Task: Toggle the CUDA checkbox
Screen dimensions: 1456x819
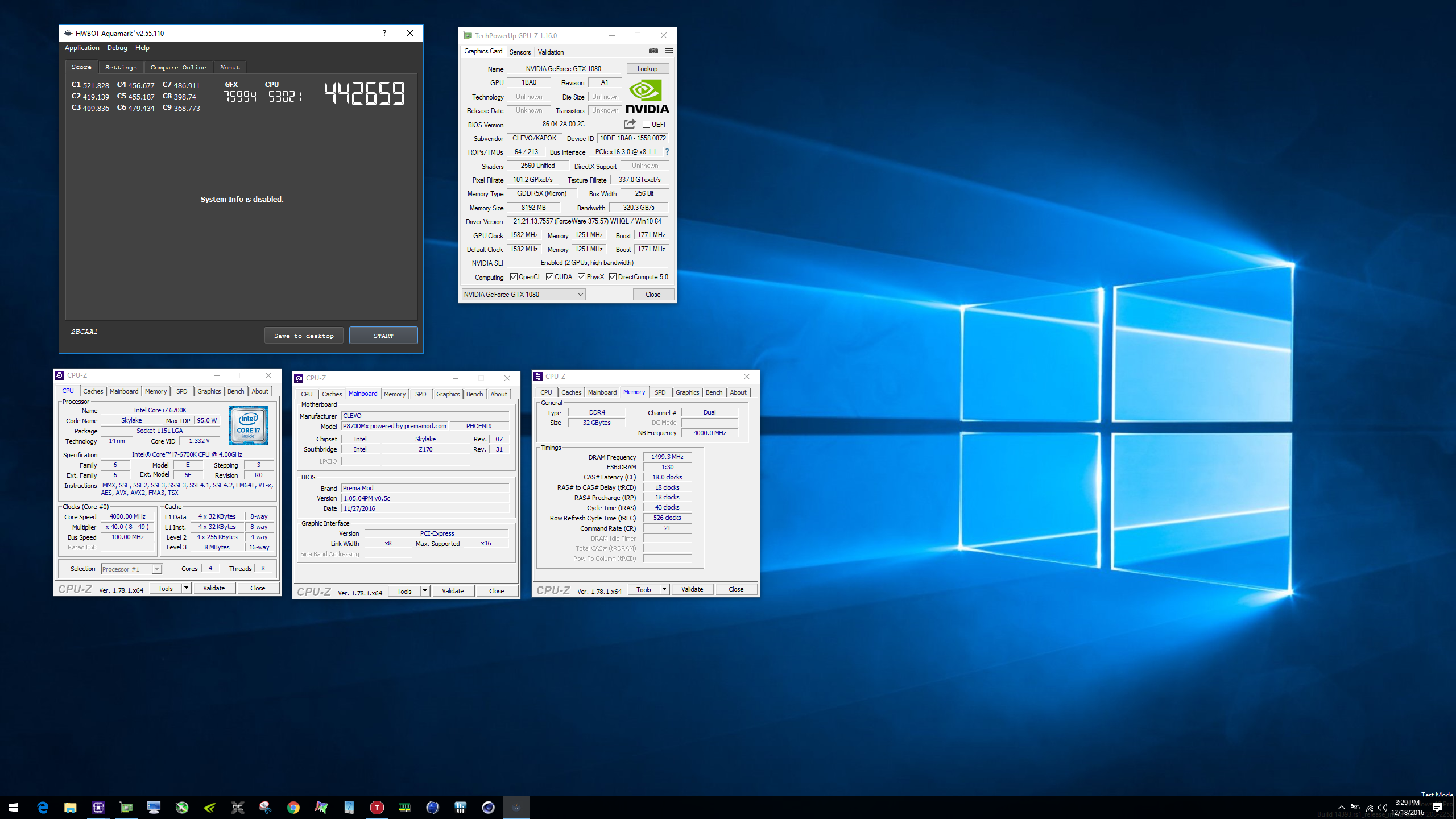Action: coord(549,277)
